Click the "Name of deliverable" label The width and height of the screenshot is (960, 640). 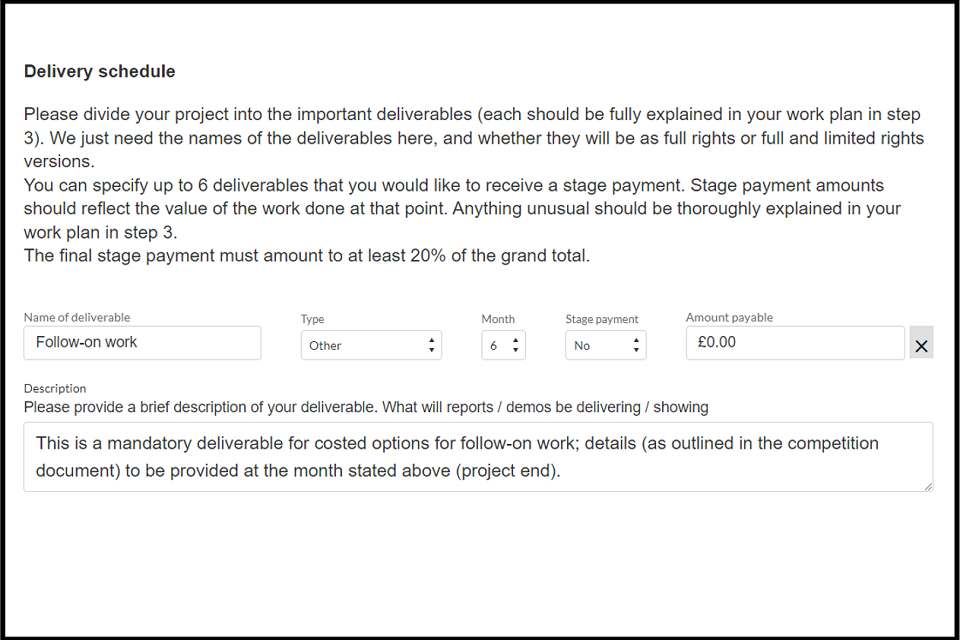77,317
